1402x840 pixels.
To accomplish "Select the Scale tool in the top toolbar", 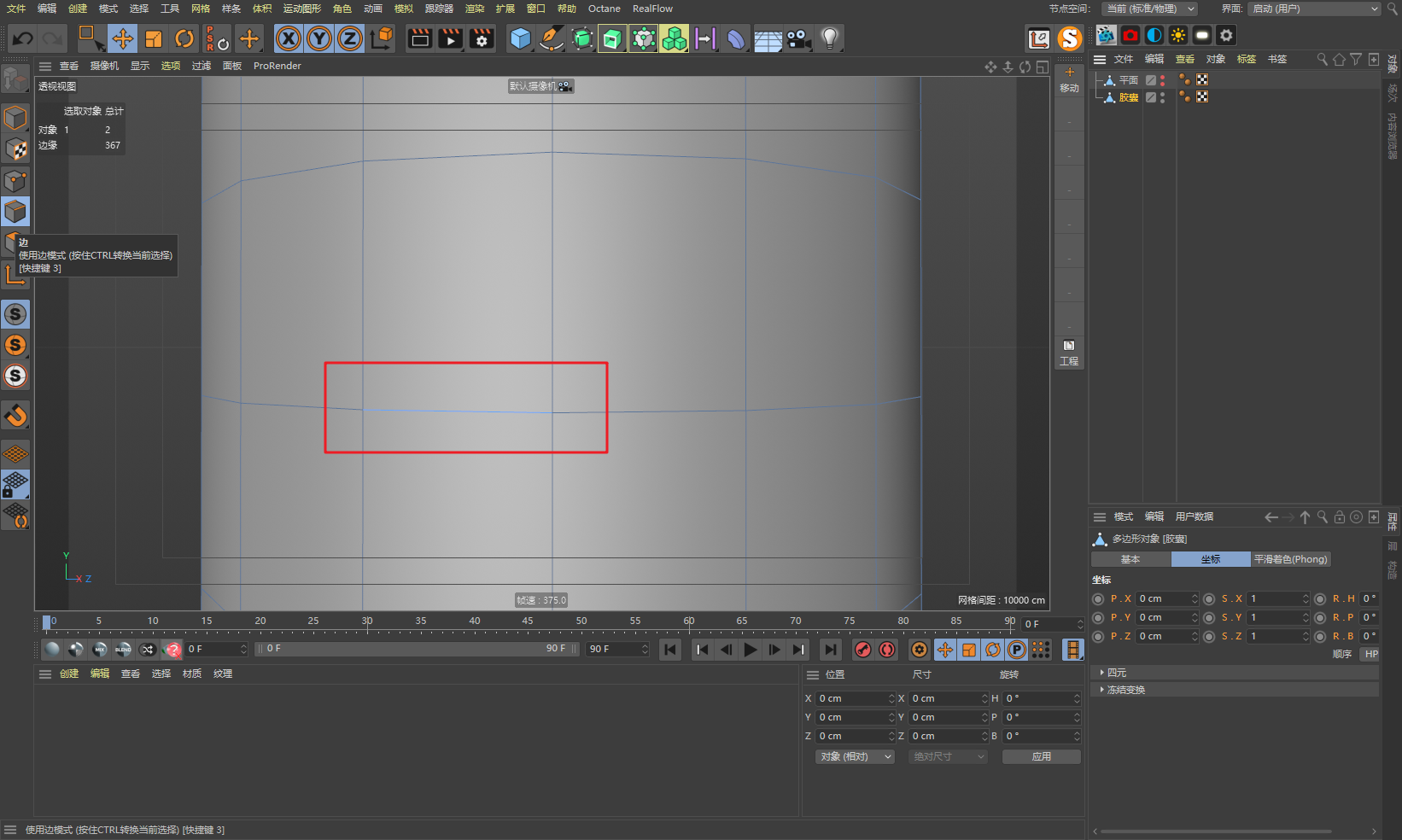I will pos(154,38).
